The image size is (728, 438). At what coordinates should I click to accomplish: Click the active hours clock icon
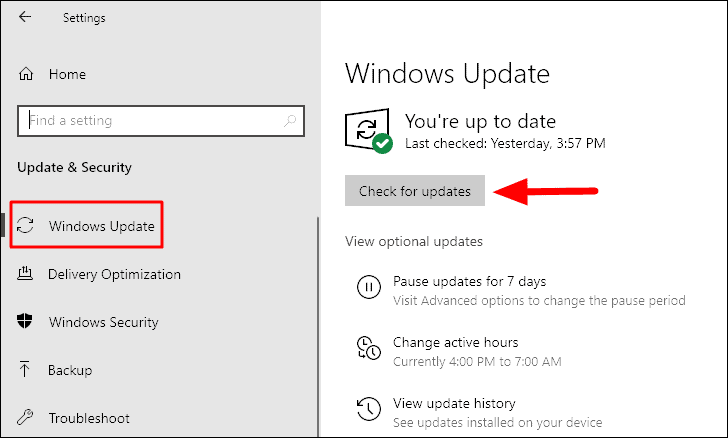point(369,348)
